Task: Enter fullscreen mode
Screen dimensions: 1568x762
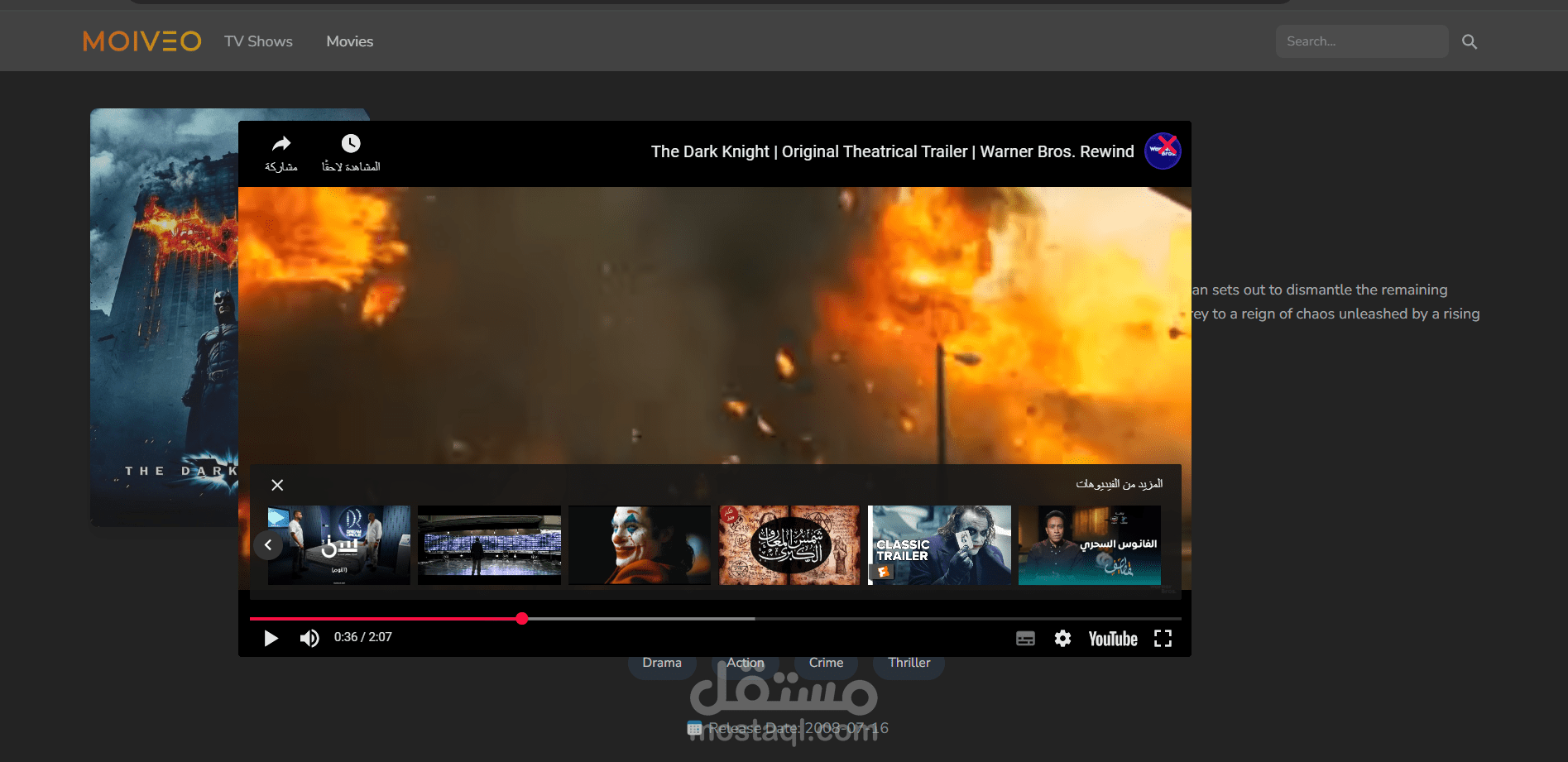Action: click(1163, 638)
